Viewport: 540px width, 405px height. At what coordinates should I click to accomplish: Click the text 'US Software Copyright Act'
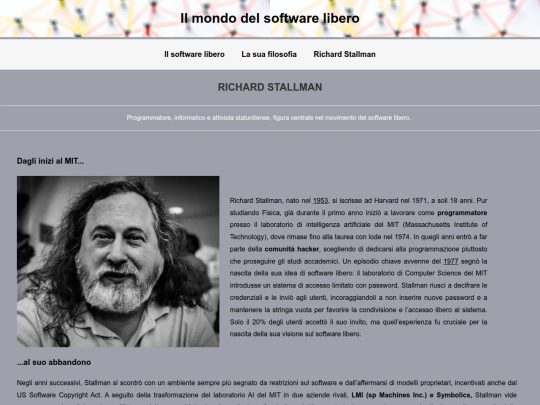(x=59, y=395)
